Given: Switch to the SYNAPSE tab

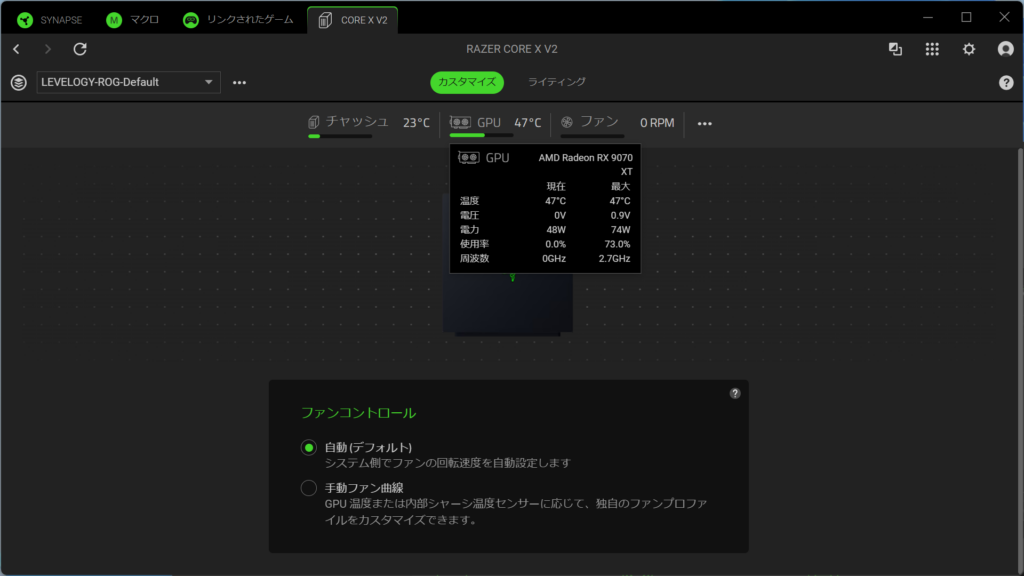Looking at the screenshot, I should click(50, 19).
